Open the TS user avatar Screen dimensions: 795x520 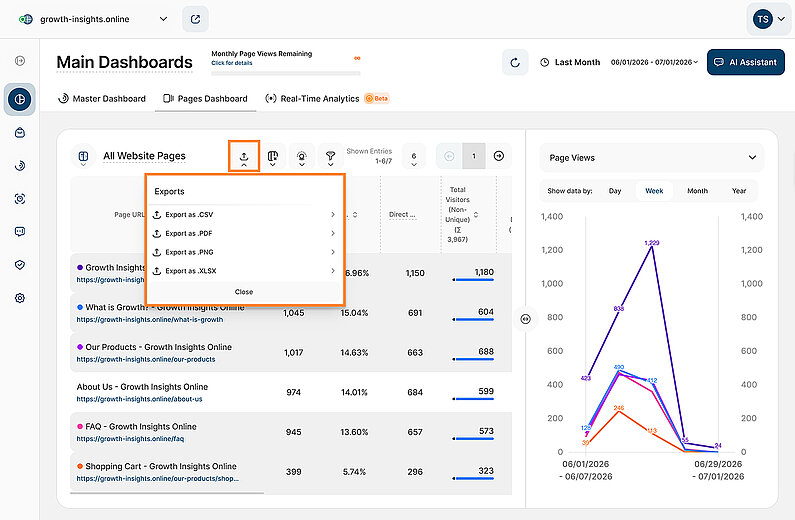[x=763, y=19]
